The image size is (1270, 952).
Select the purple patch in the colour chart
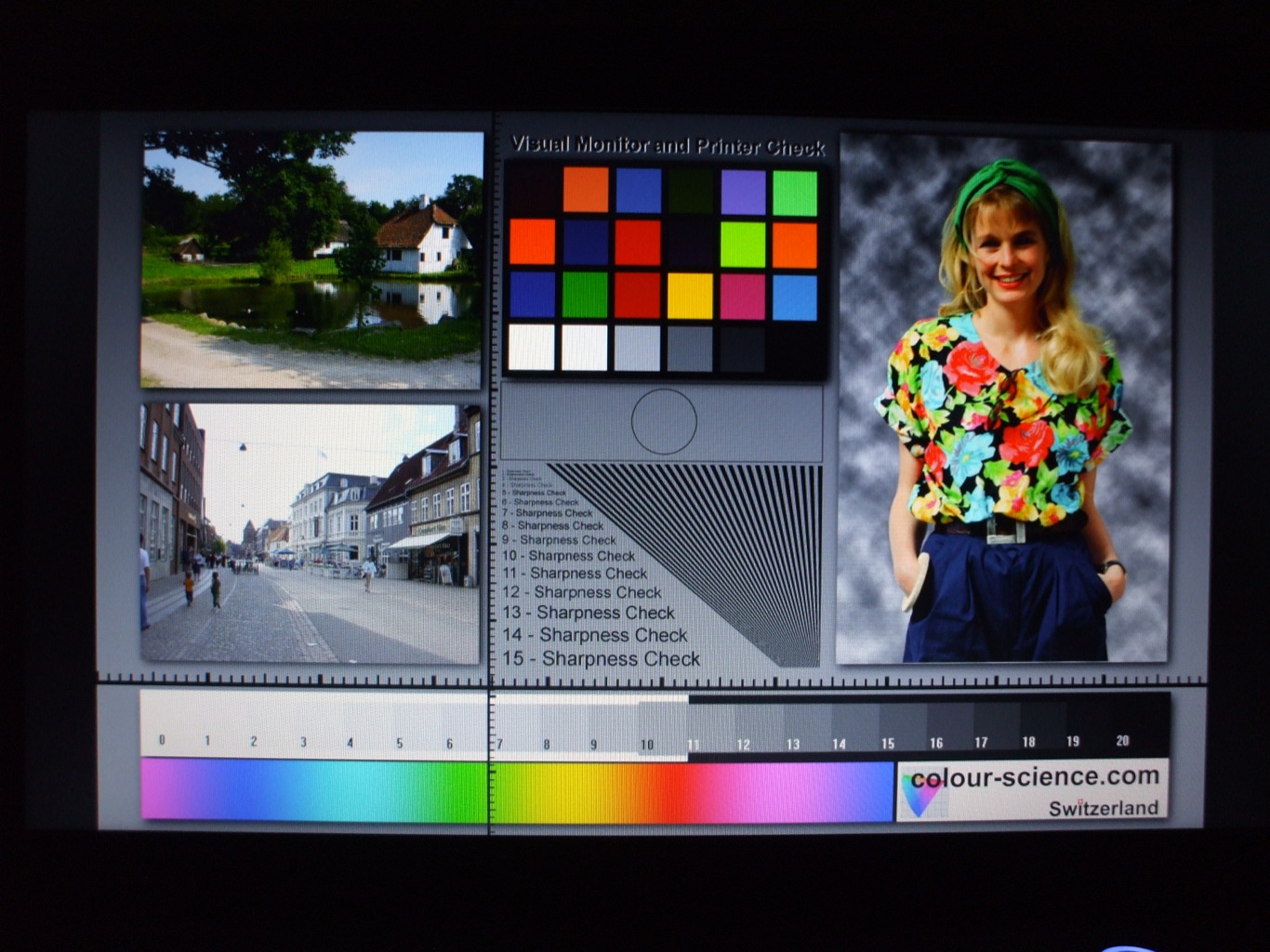pyautogui.click(x=743, y=192)
